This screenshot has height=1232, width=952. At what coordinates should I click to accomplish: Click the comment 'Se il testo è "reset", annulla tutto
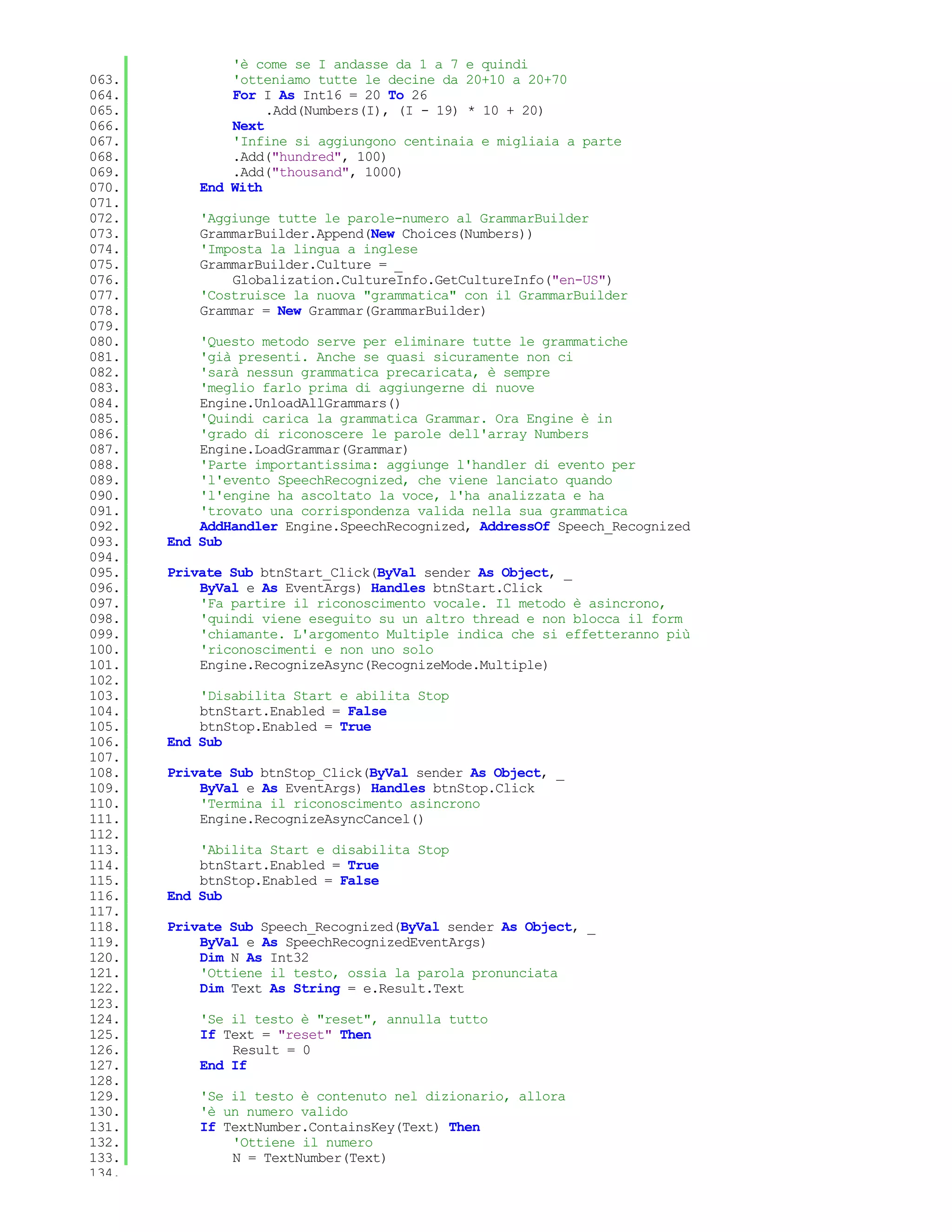(x=344, y=1020)
